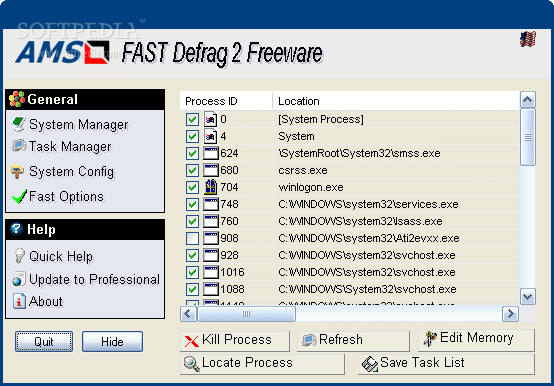
Task: Sort by Process ID column header
Action: (226, 101)
